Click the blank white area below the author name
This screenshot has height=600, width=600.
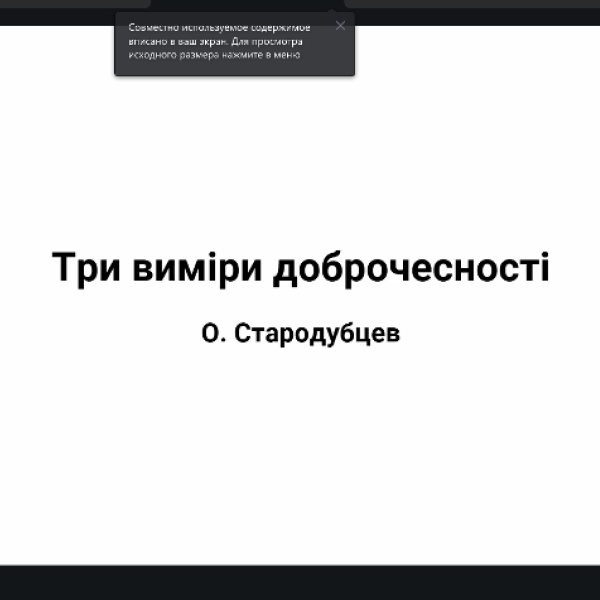coord(300,450)
